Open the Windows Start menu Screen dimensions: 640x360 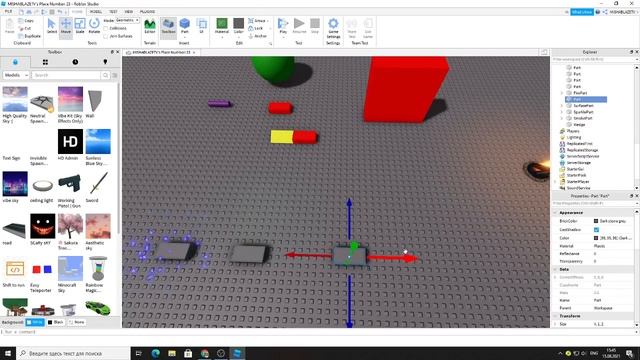(x=8, y=353)
